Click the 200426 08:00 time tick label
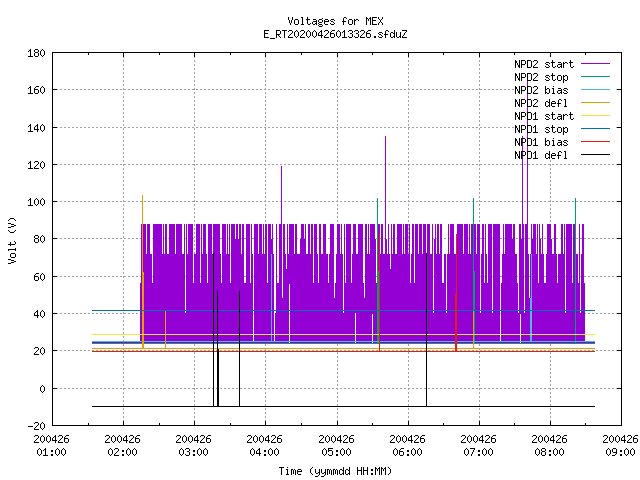The height and width of the screenshot is (480, 640). [x=549, y=446]
